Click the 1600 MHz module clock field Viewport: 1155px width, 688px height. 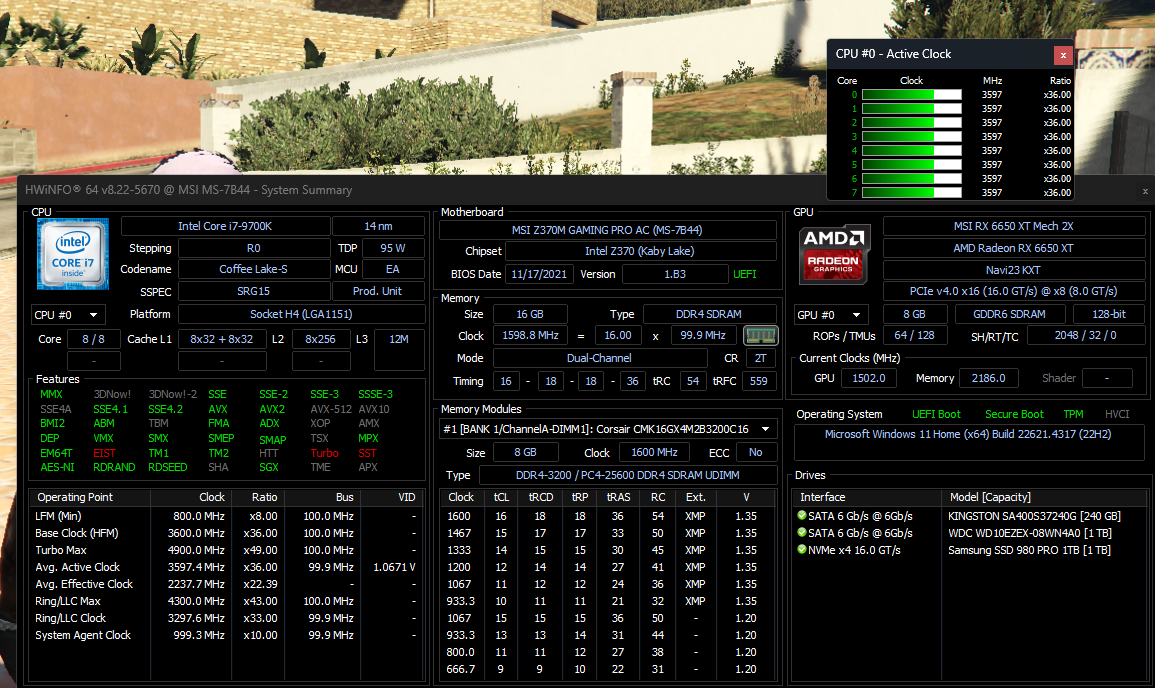pyautogui.click(x=654, y=452)
